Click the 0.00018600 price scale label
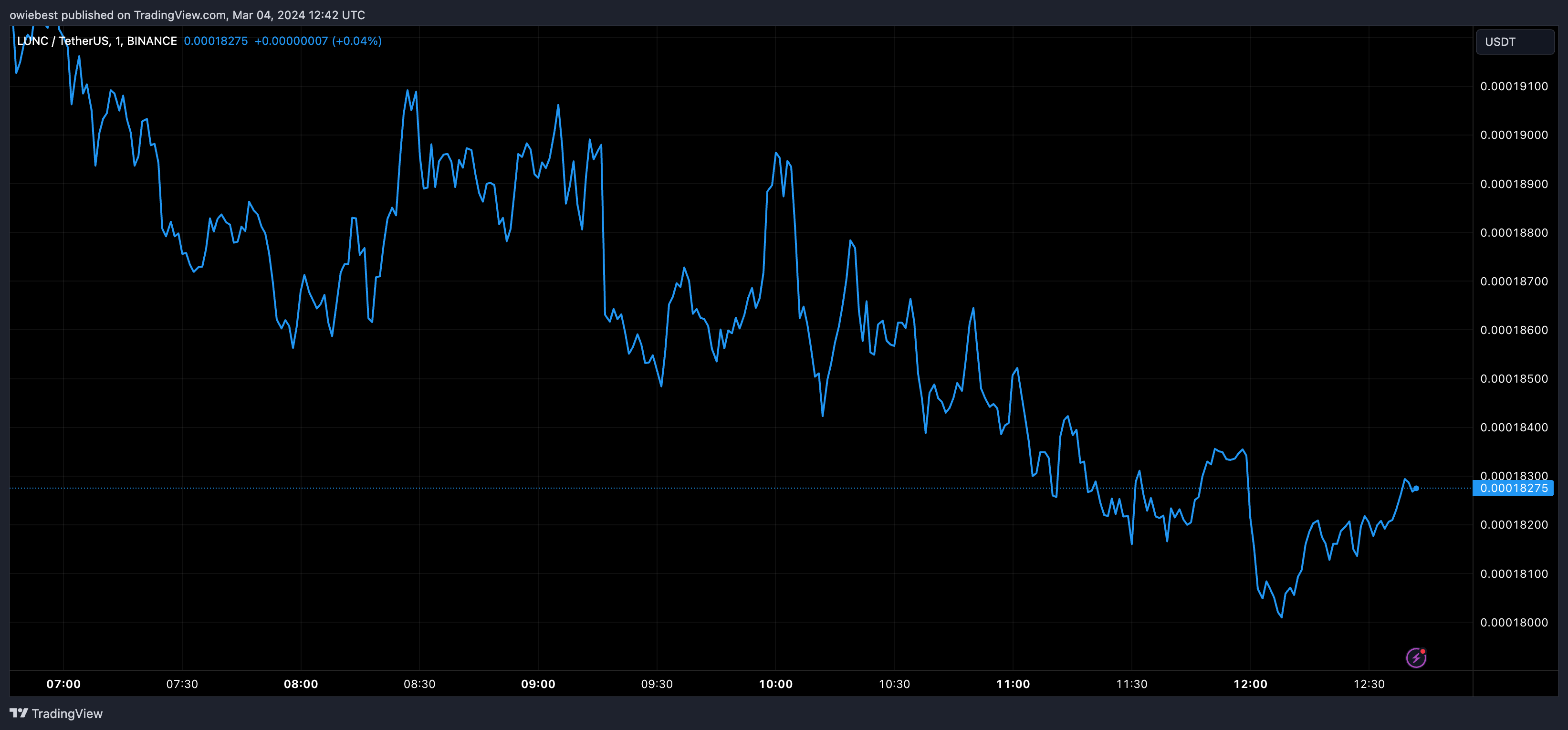 pos(1514,330)
